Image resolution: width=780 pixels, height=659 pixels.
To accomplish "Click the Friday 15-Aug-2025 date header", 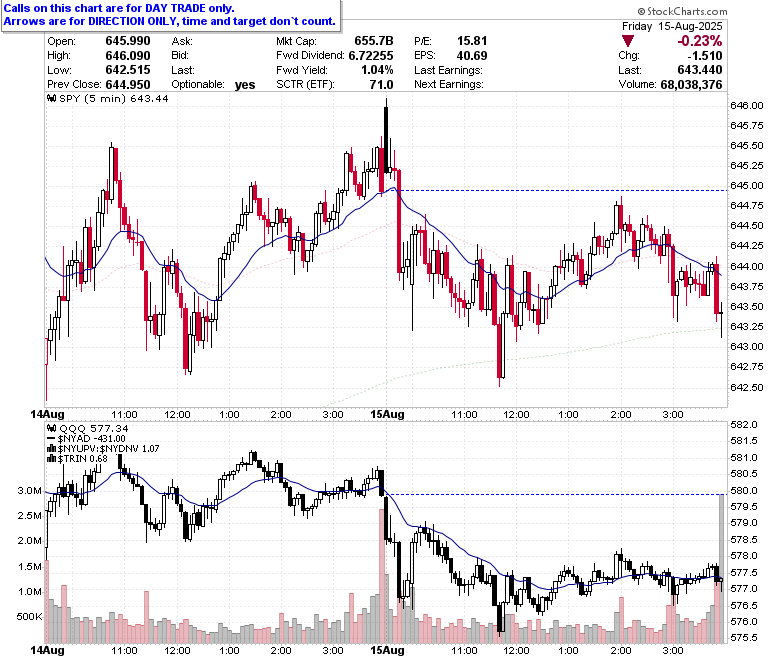I will click(x=672, y=26).
